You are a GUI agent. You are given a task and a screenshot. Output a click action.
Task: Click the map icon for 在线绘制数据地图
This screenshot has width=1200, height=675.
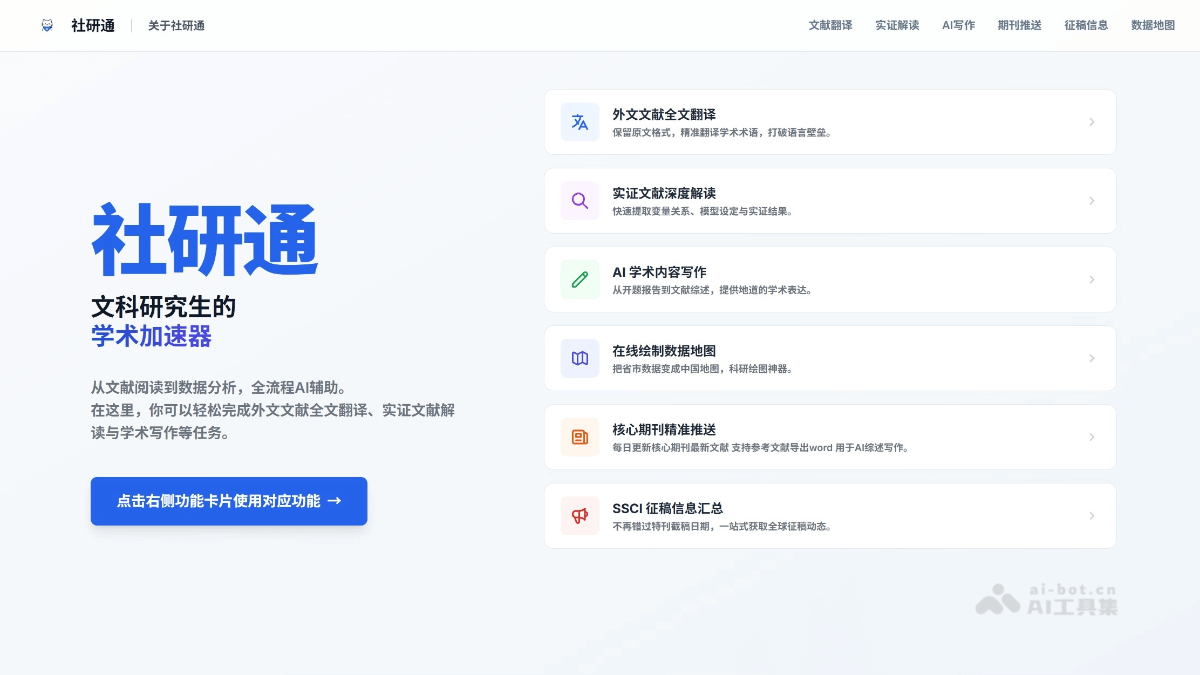point(580,358)
